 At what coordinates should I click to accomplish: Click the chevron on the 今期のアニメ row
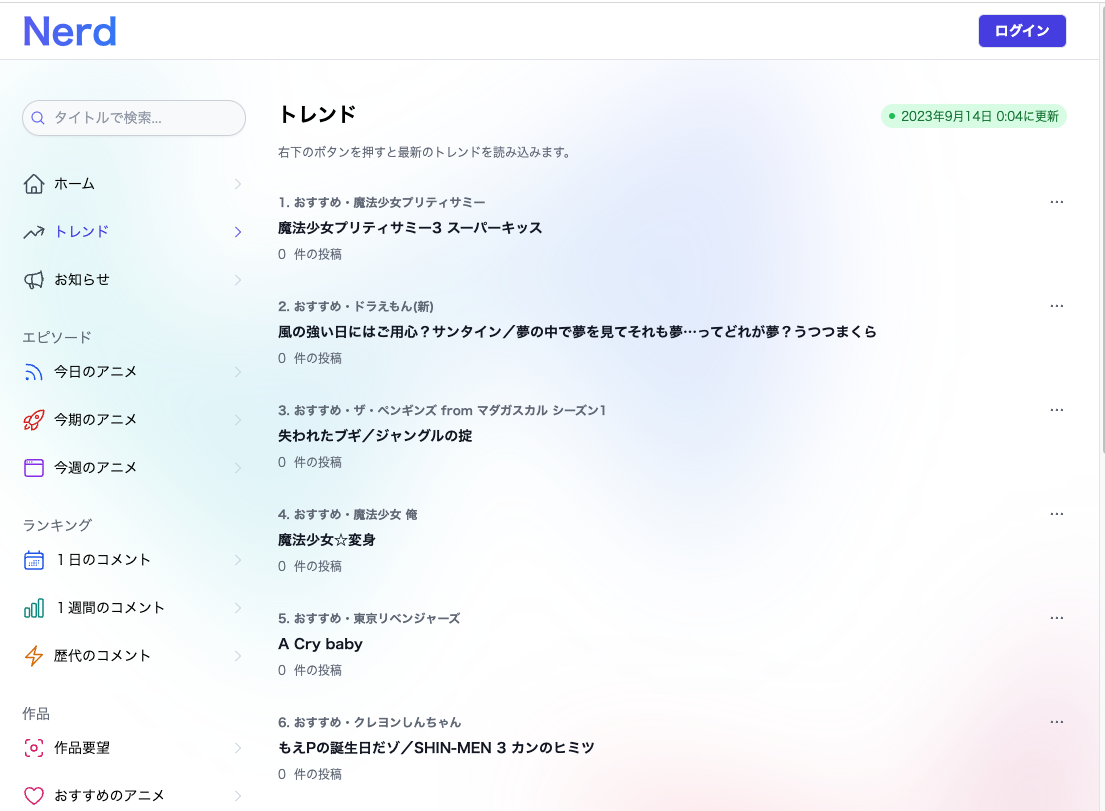(x=237, y=419)
